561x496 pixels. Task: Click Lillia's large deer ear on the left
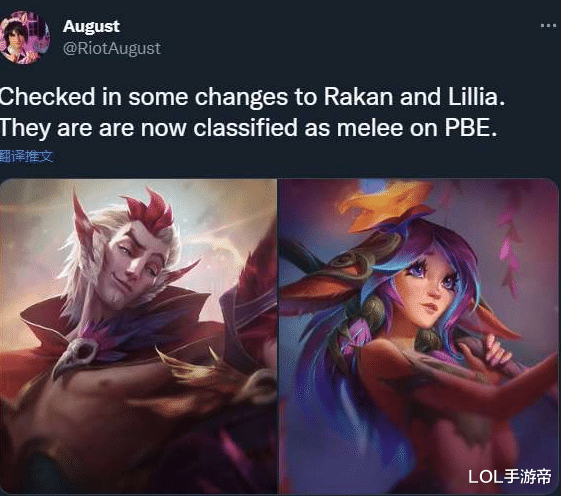tap(317, 286)
